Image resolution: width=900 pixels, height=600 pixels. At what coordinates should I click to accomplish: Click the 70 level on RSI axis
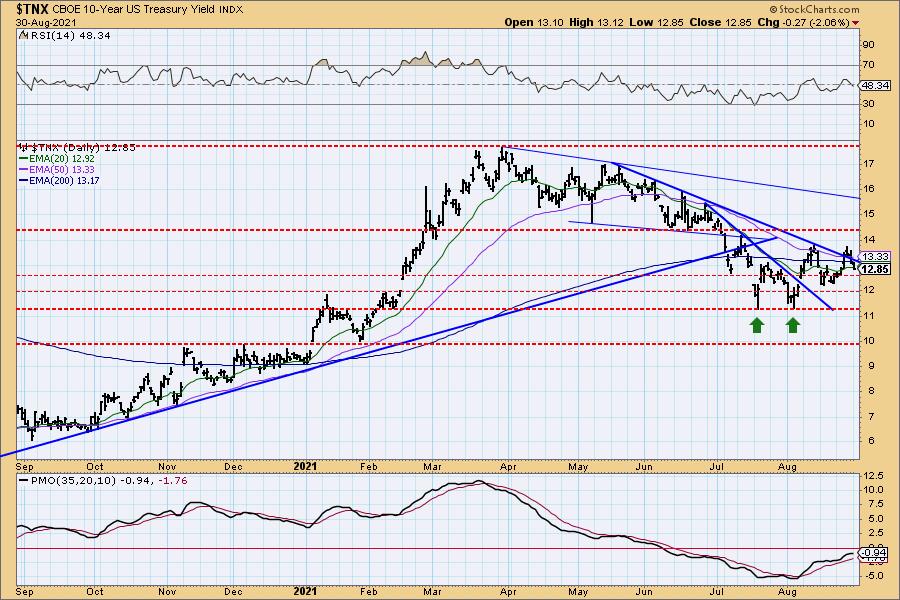point(868,65)
